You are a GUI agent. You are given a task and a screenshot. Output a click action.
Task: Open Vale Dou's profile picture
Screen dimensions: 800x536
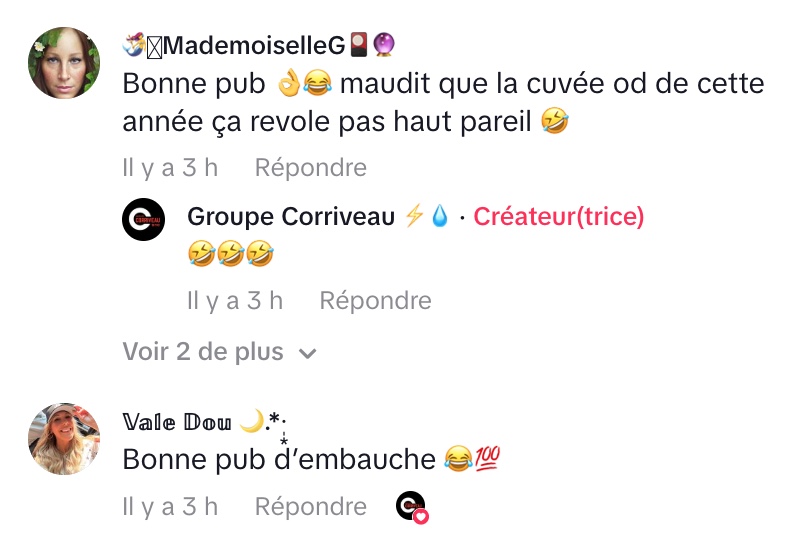point(64,439)
